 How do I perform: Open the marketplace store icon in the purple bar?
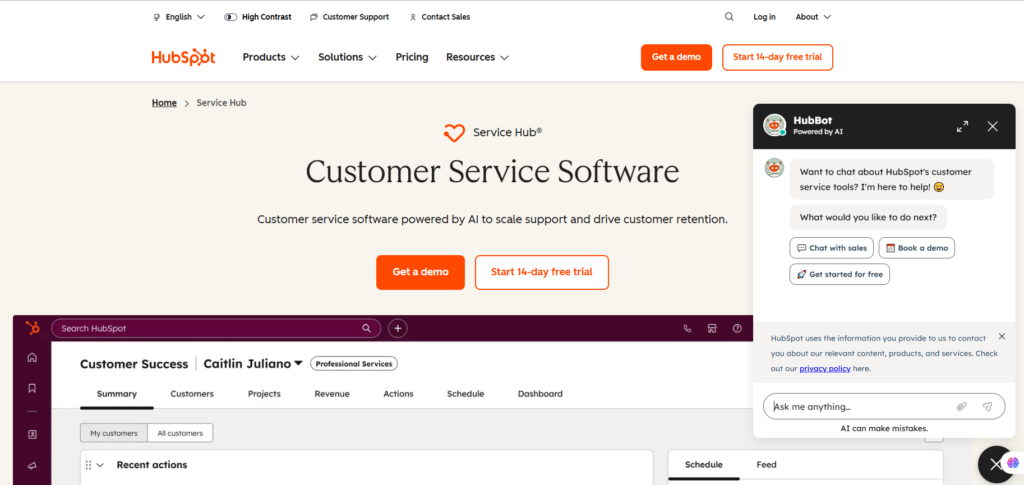click(x=712, y=328)
